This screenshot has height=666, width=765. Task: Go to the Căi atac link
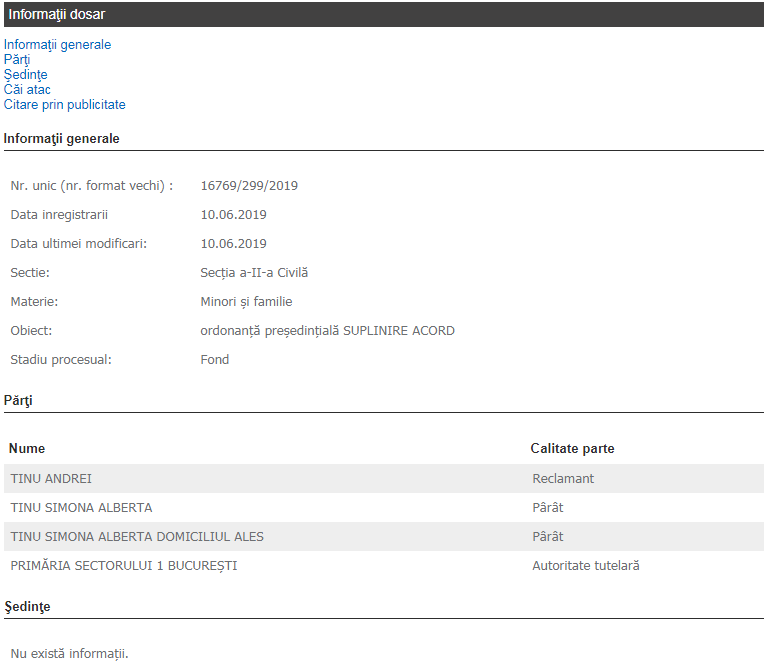[27, 90]
